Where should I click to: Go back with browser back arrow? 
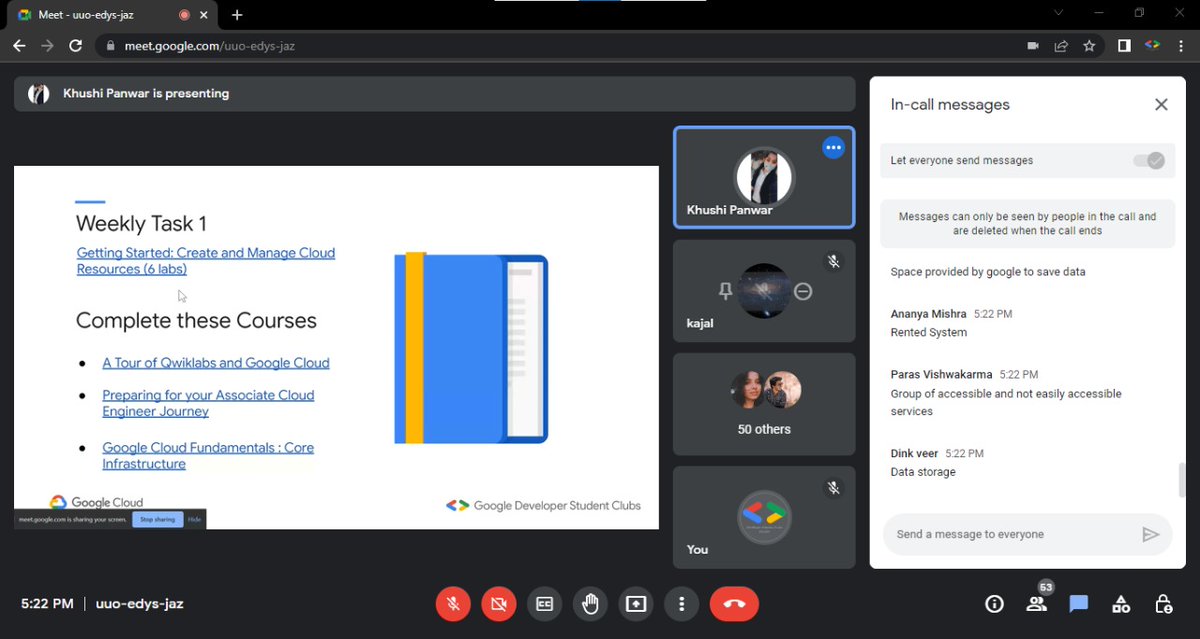[x=19, y=45]
